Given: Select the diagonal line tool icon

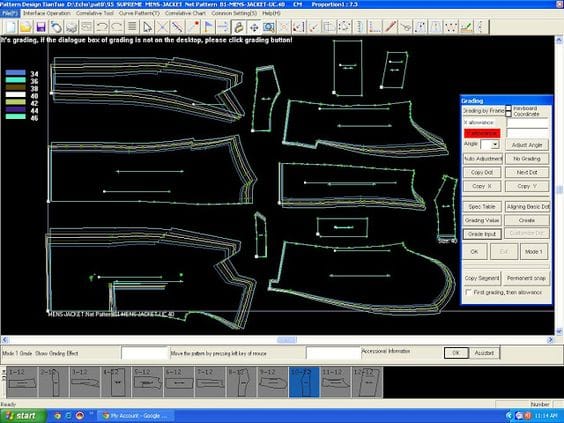Looking at the screenshot, I should (x=177, y=27).
